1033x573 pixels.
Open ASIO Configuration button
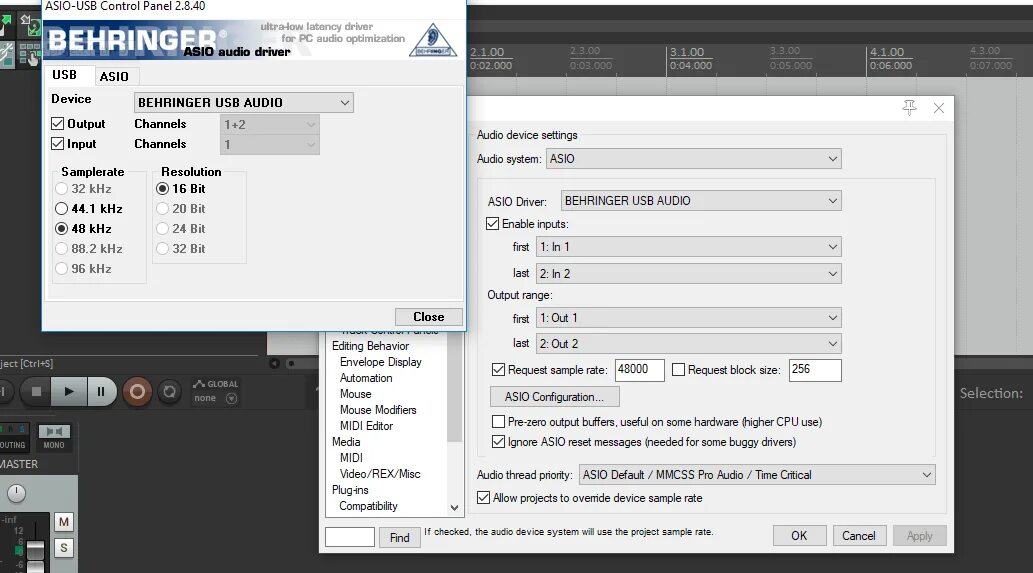[555, 396]
